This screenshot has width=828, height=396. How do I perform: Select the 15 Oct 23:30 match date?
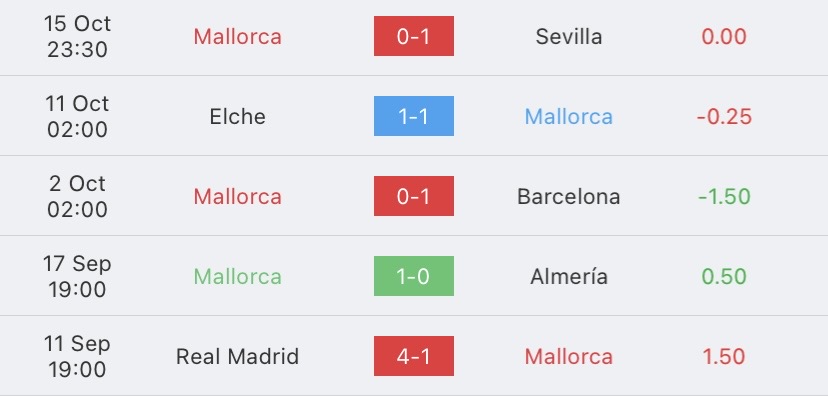pos(78,36)
